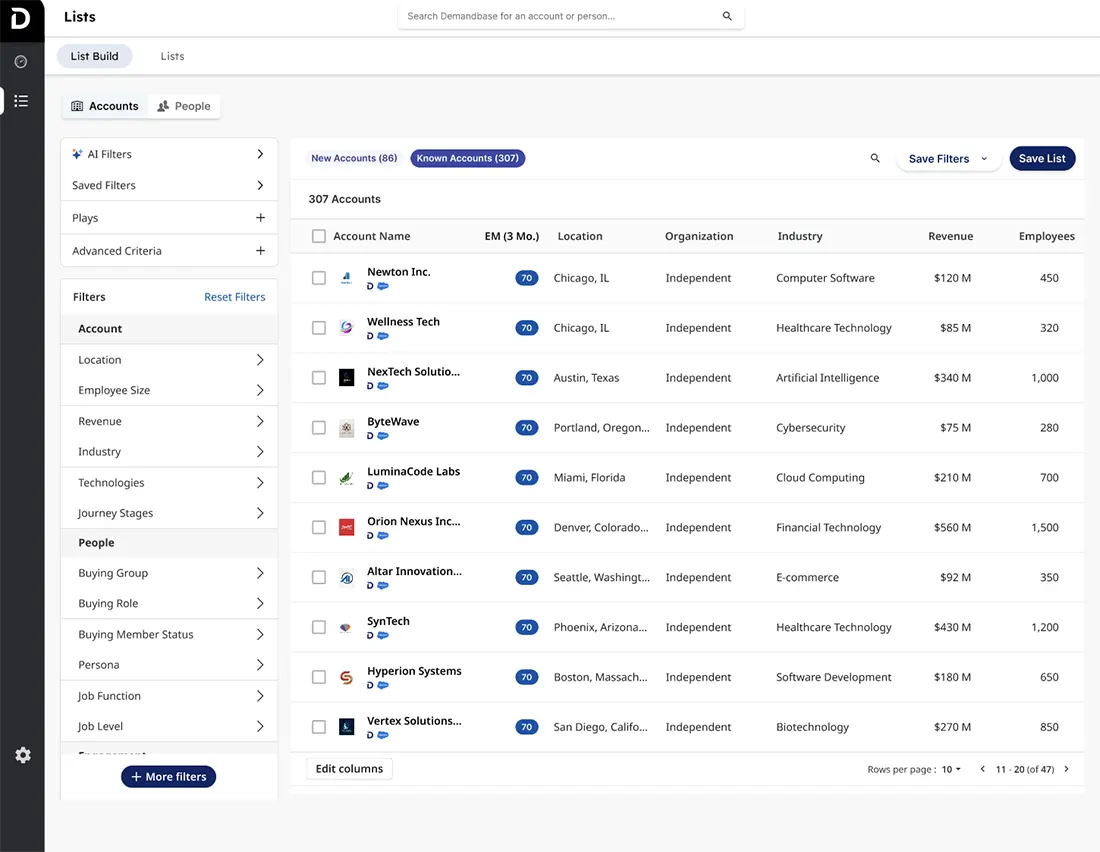The width and height of the screenshot is (1100, 852).
Task: Show Known Accounts (307) tab
Action: (467, 158)
